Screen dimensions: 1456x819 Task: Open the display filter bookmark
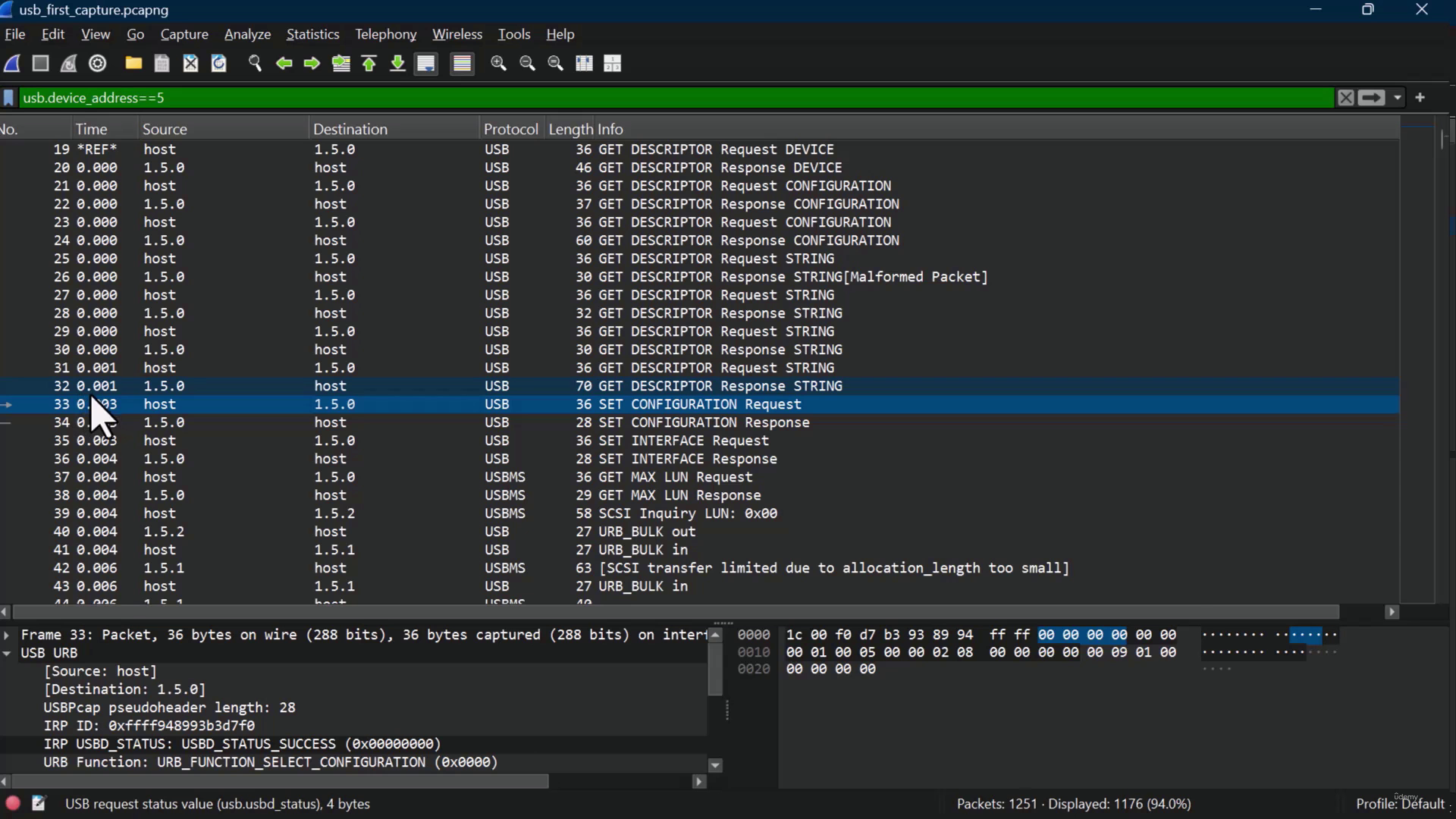(9, 98)
